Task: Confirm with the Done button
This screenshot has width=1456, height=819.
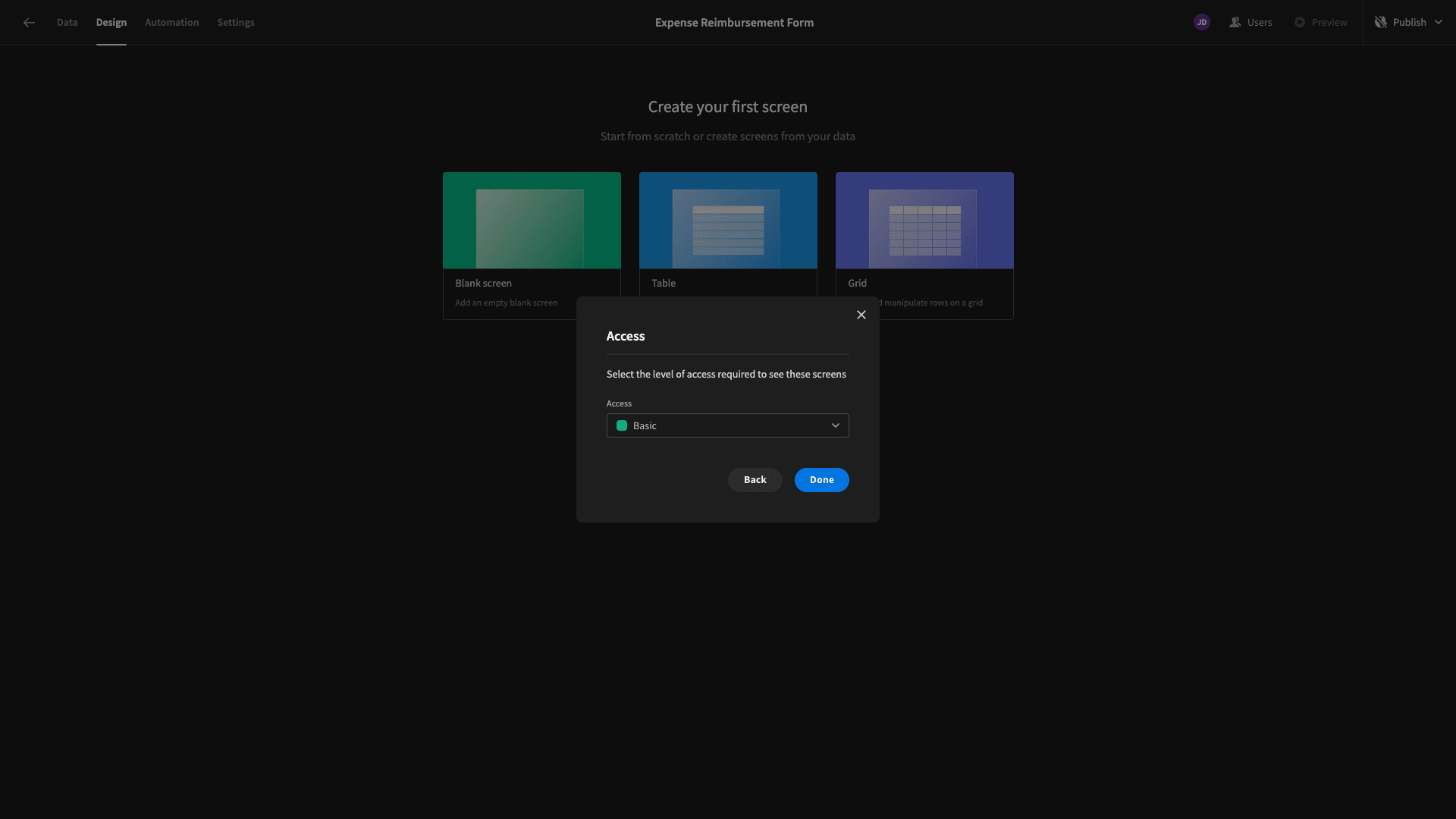Action: pos(821,480)
